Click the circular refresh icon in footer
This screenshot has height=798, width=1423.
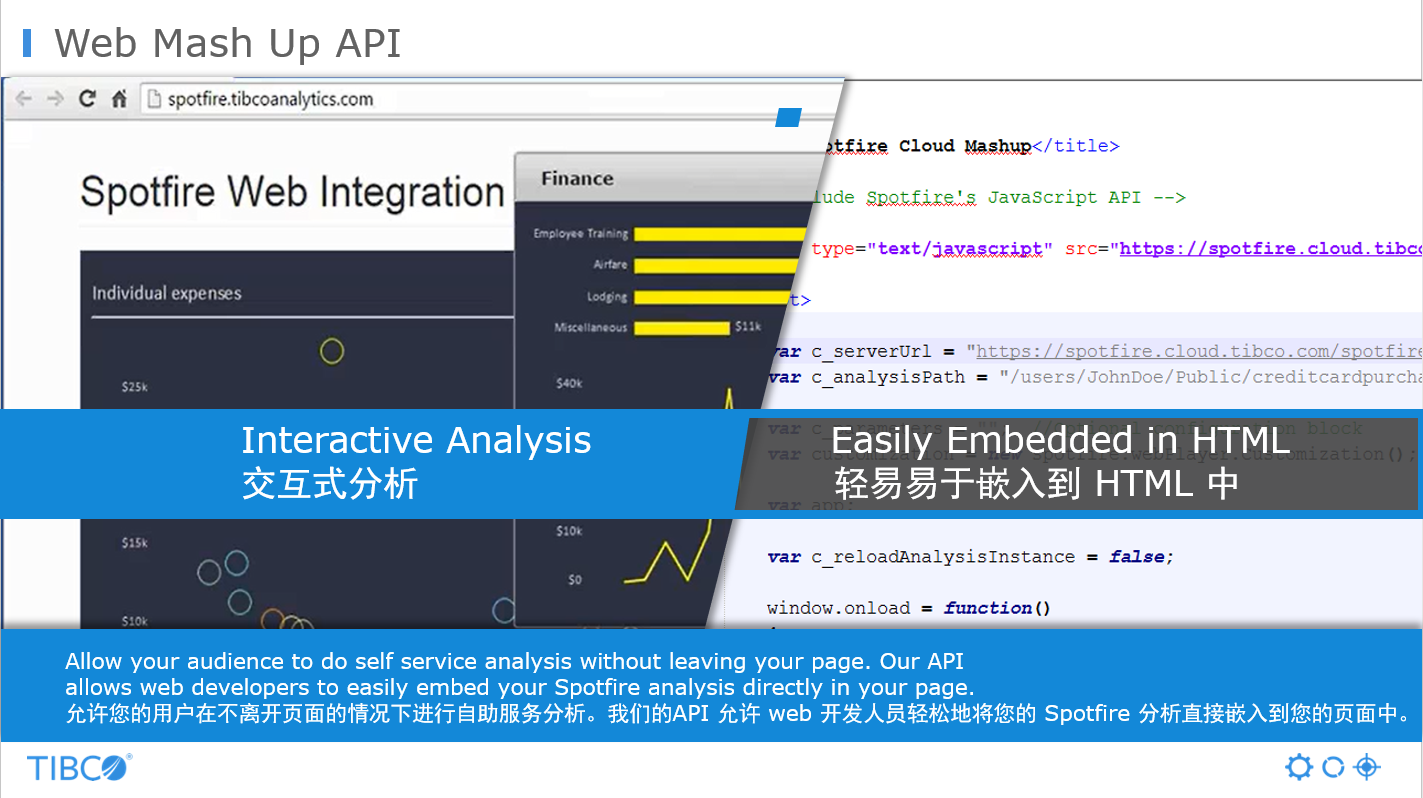[x=1333, y=767]
